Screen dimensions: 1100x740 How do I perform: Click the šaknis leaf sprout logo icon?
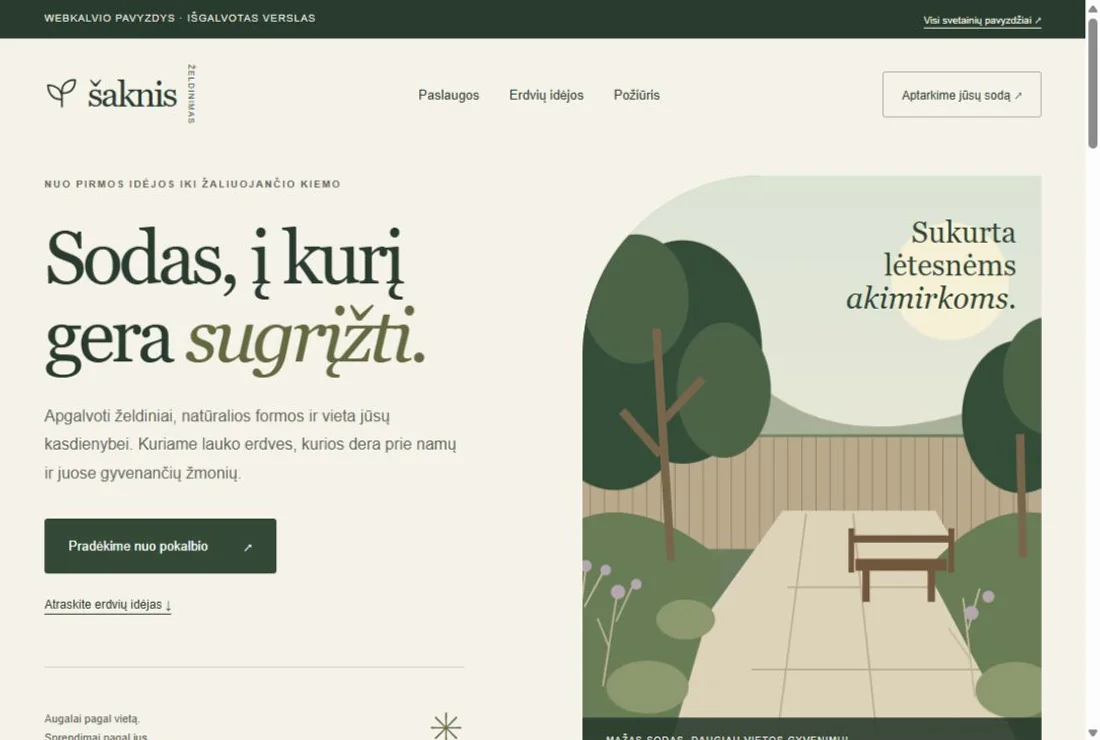(61, 93)
